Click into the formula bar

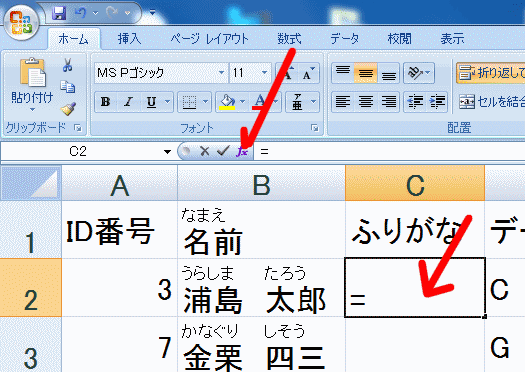point(389,152)
